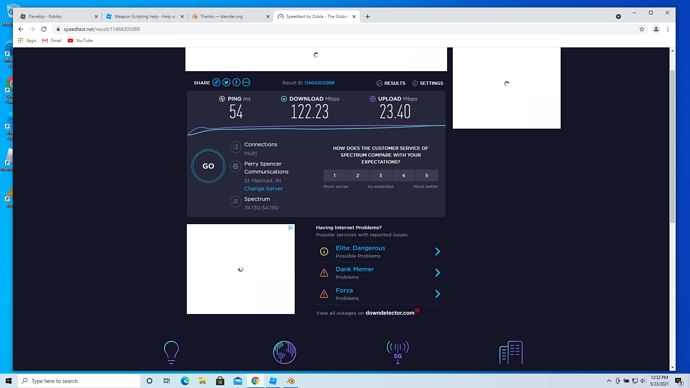Click the ad info icon
Screen dimensions: 690x388
click(290, 228)
